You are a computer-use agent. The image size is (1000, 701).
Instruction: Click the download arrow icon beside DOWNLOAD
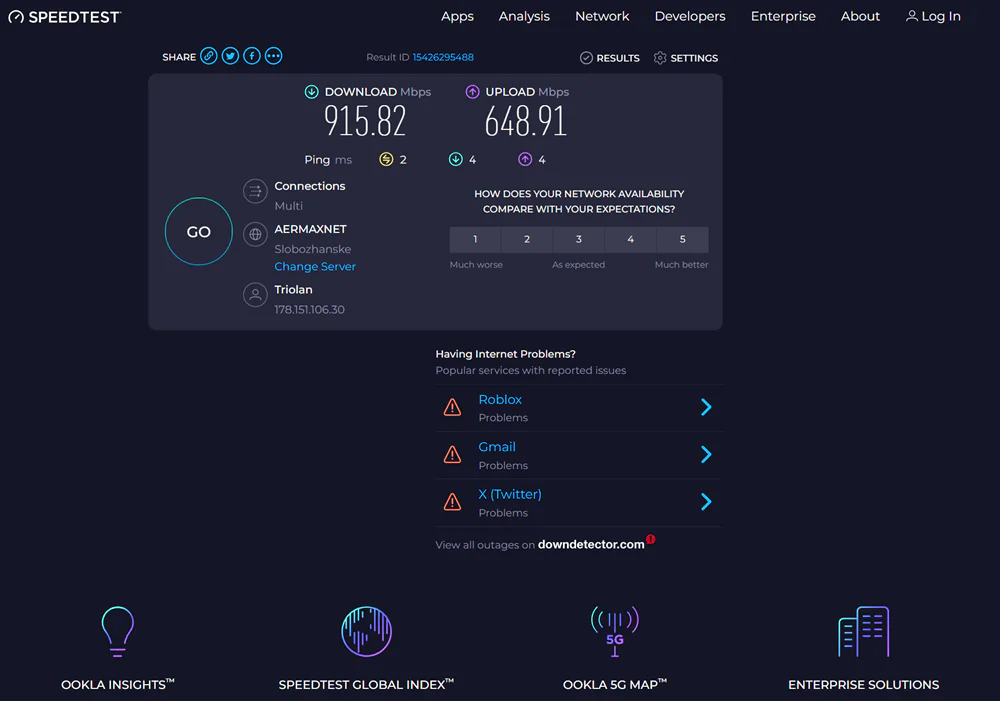311,92
